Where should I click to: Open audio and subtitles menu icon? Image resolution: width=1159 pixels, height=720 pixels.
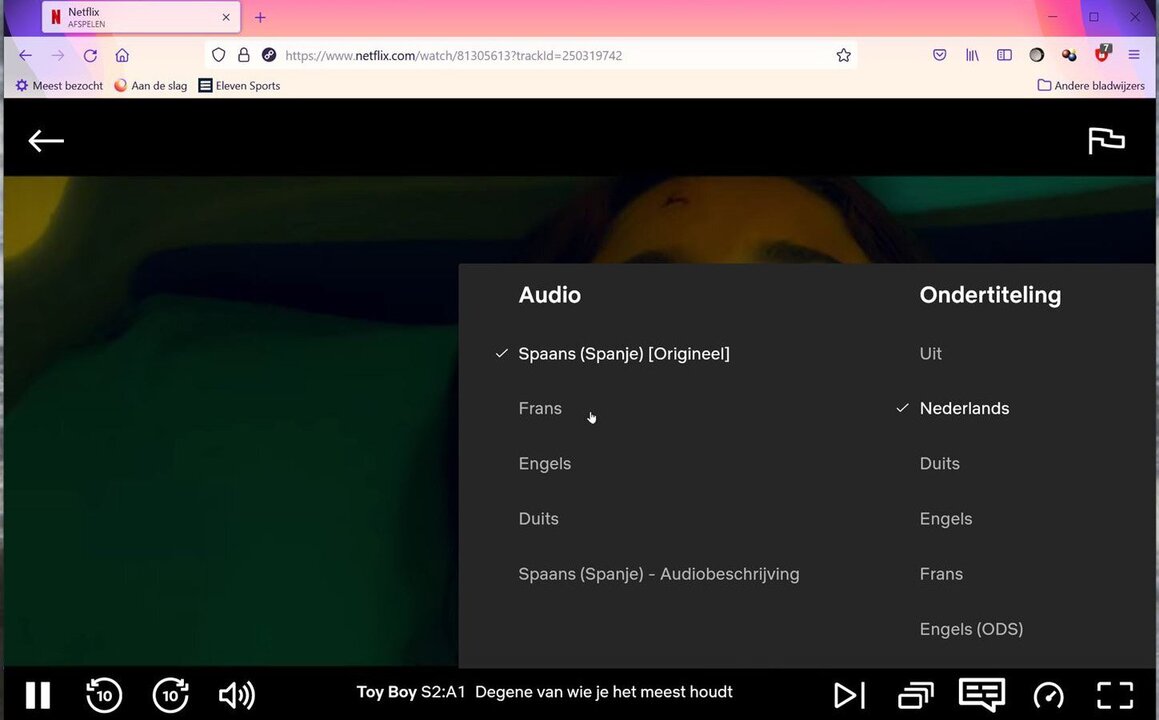pyautogui.click(x=981, y=694)
